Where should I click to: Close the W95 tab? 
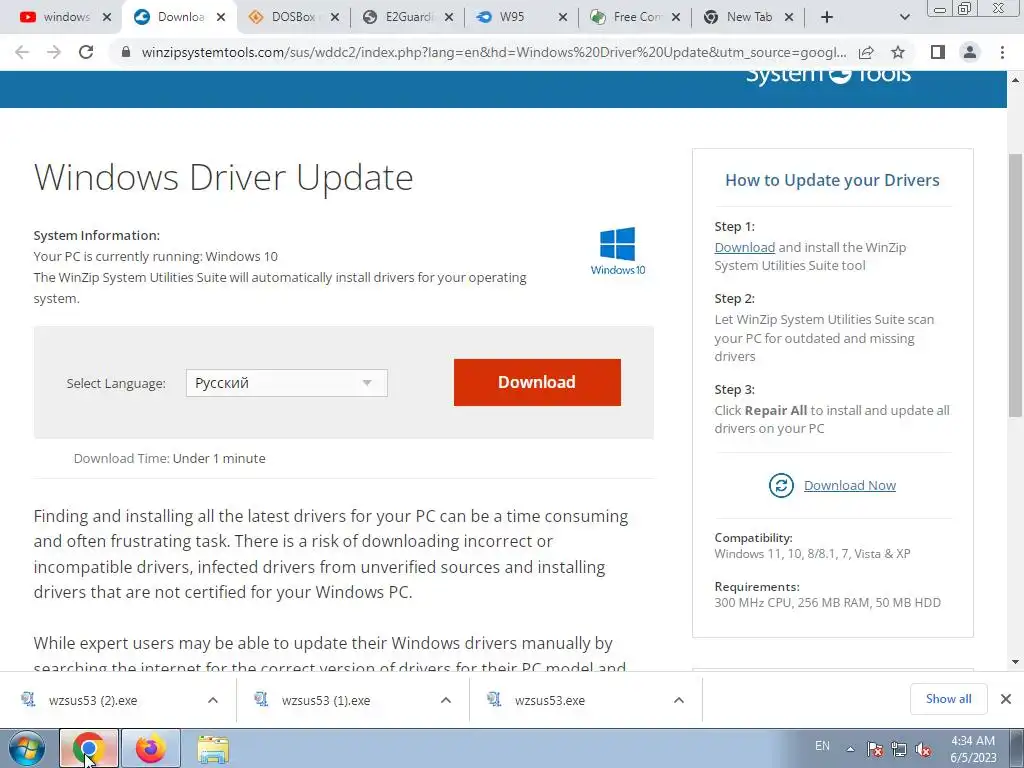pyautogui.click(x=562, y=18)
